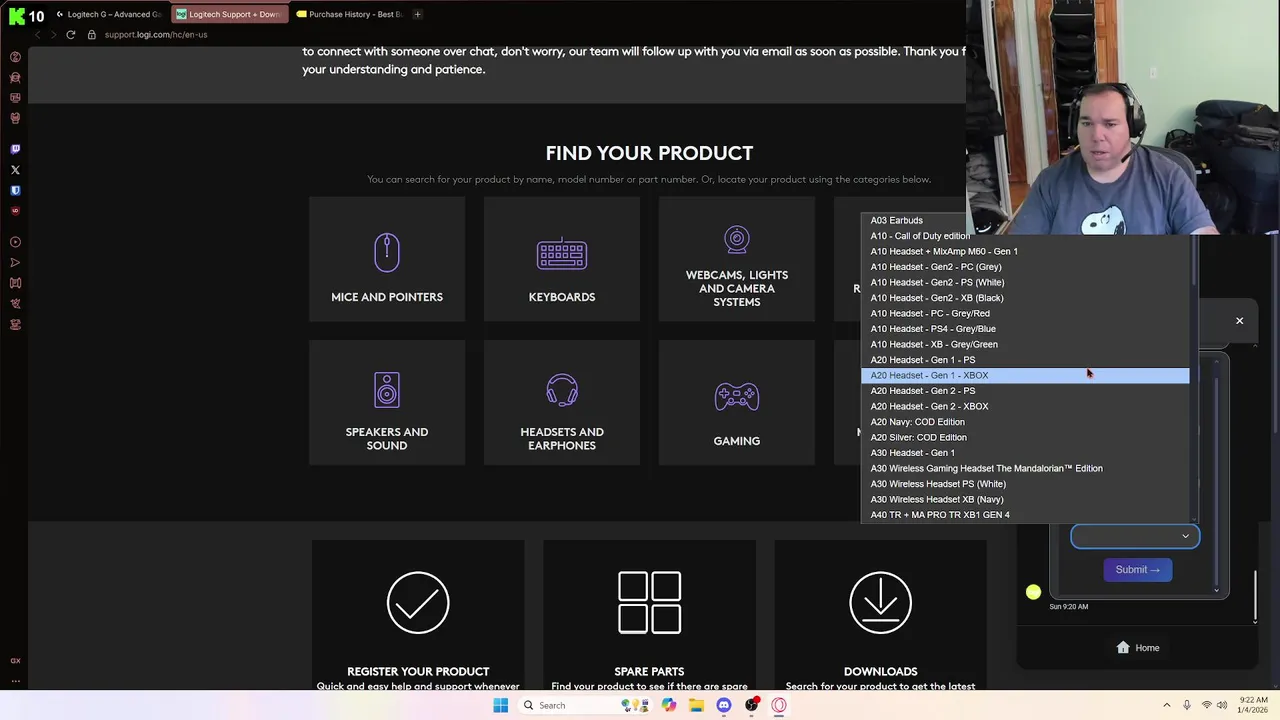1280x720 pixels.
Task: Open the Bitwarden shield sidebar icon
Action: 15,190
